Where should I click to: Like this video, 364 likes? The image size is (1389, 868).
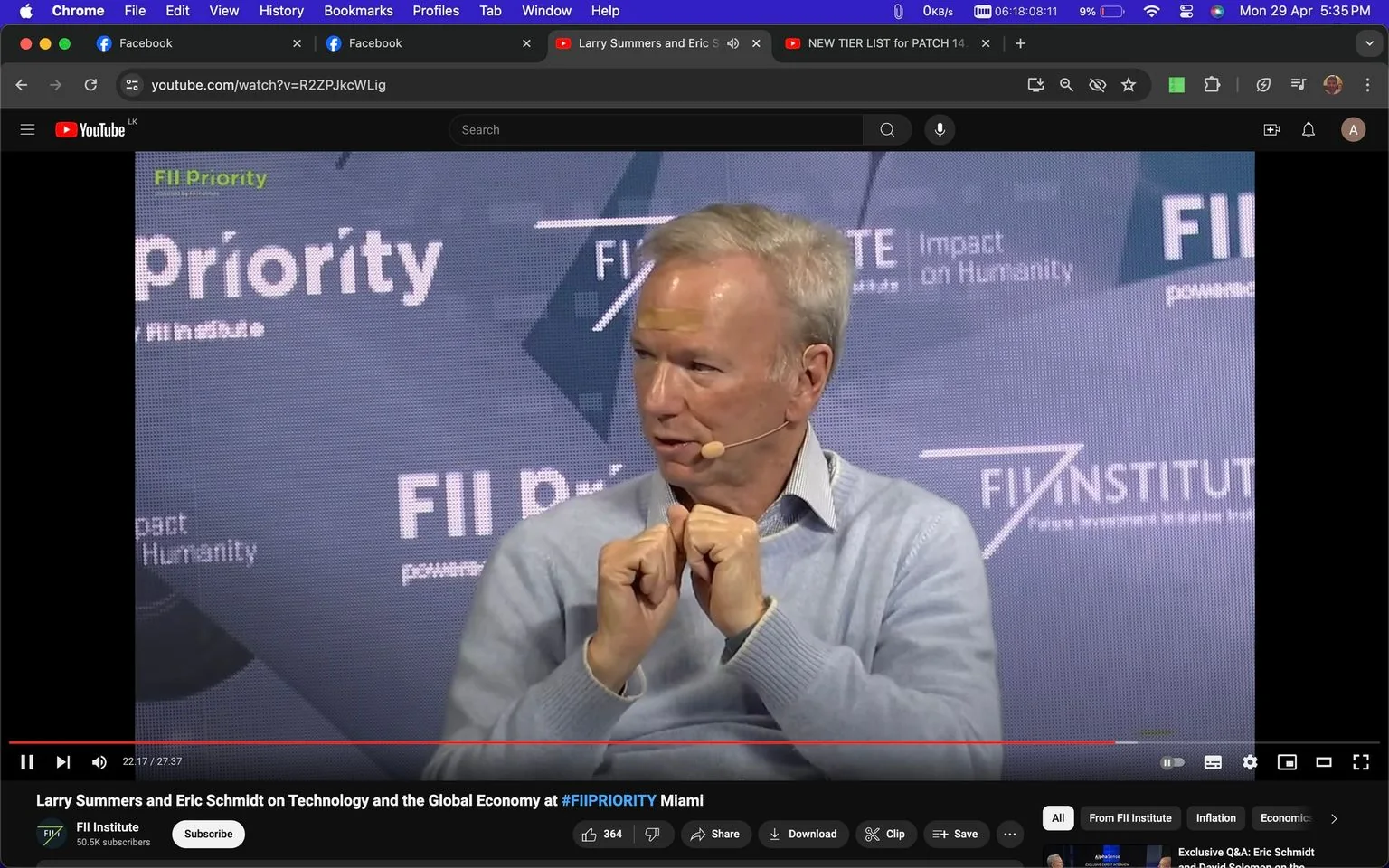coord(603,834)
